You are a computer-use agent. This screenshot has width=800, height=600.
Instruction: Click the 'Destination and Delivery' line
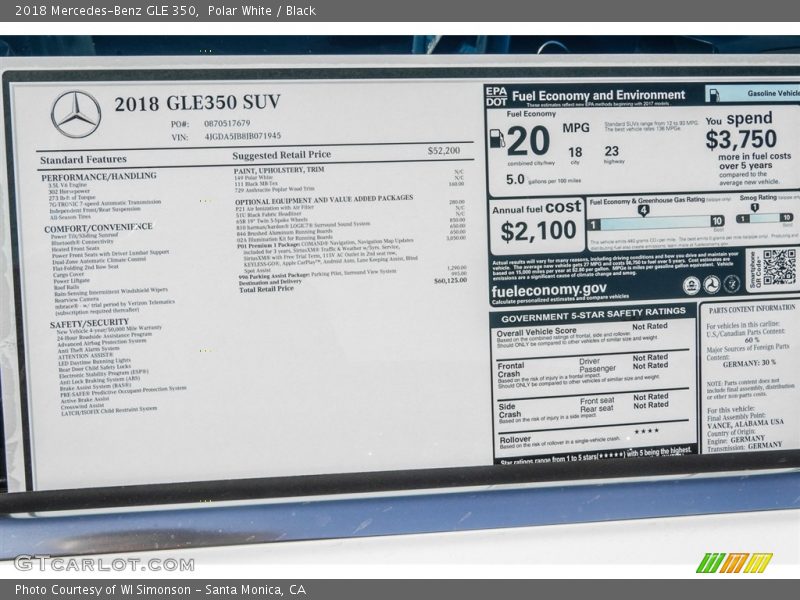click(270, 282)
